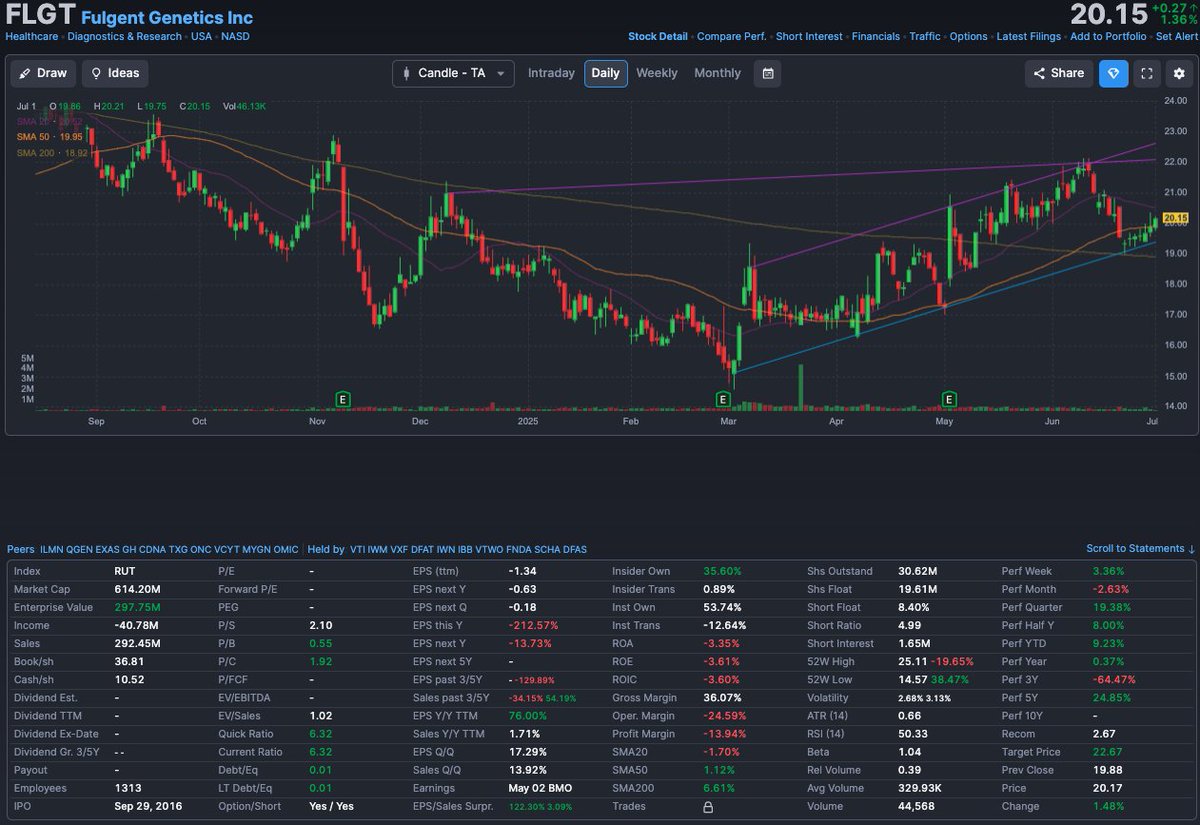Screen dimensions: 1200x825
Task: Switch chart to Intraday timeframe
Action: tap(551, 73)
